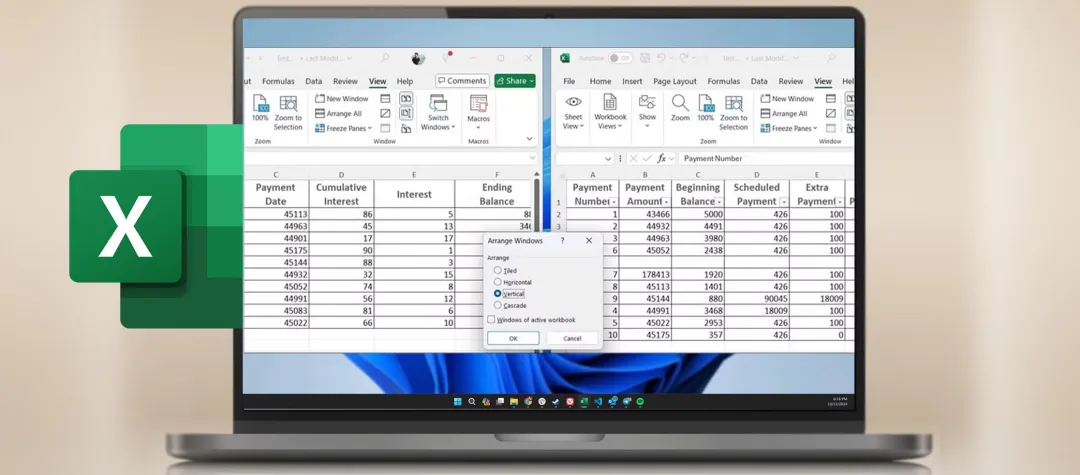
Task: Open Freeze Panes dropdown in left window
Action: (x=343, y=128)
